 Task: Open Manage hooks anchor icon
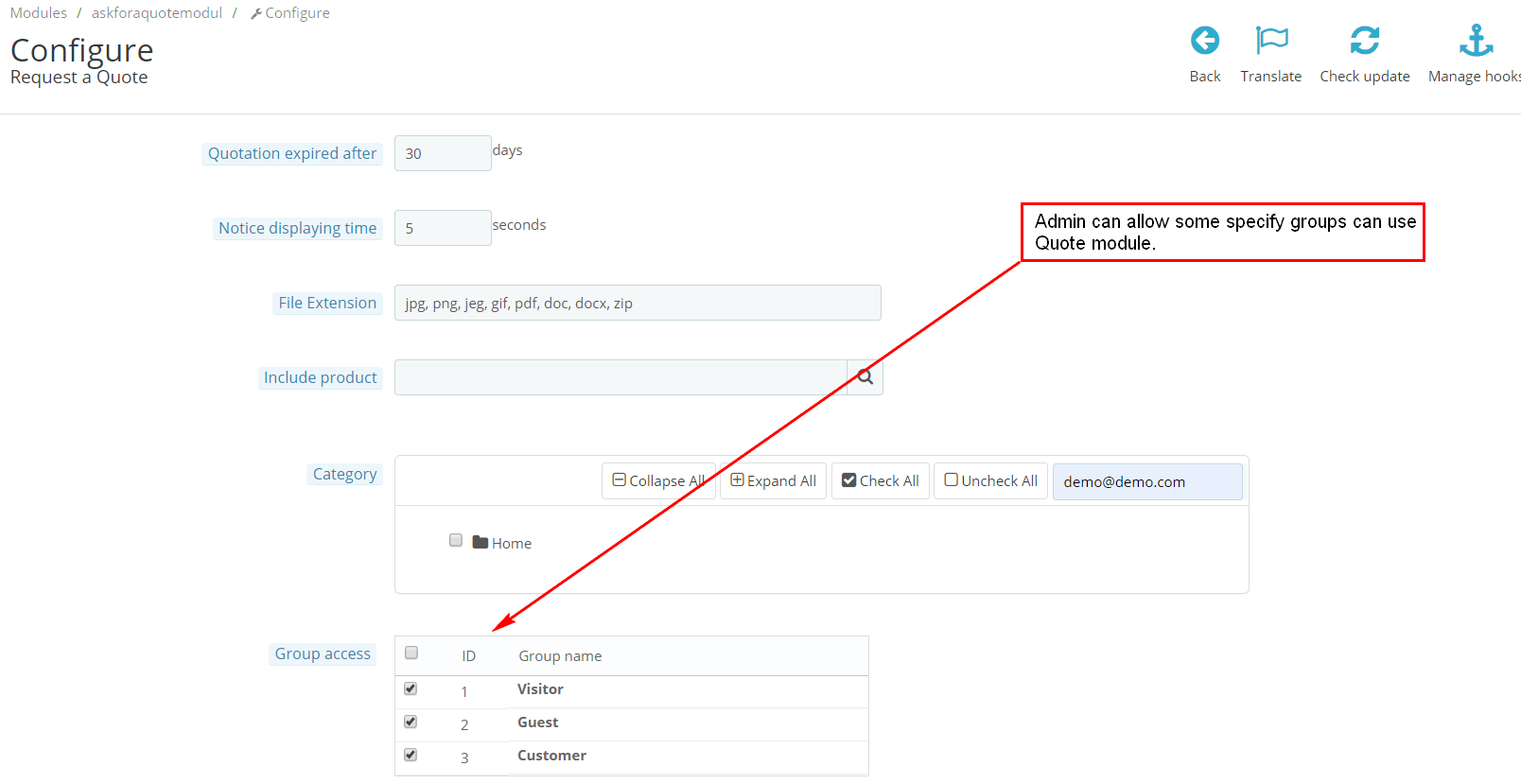point(1476,41)
